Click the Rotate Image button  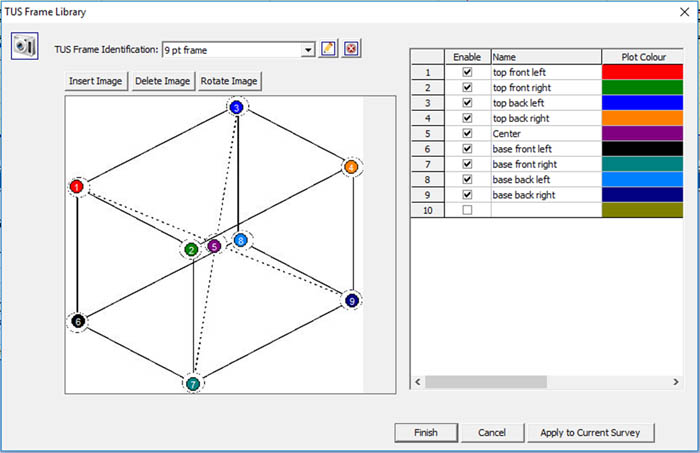click(230, 81)
